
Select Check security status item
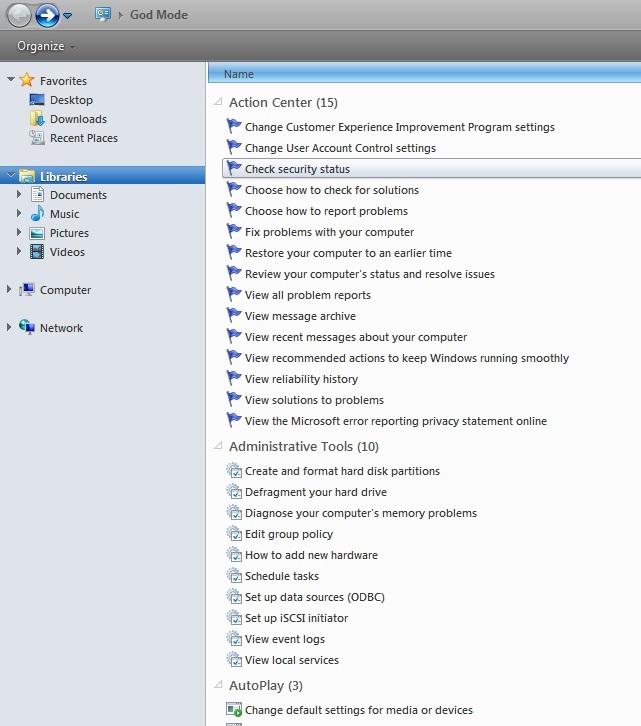[432, 169]
